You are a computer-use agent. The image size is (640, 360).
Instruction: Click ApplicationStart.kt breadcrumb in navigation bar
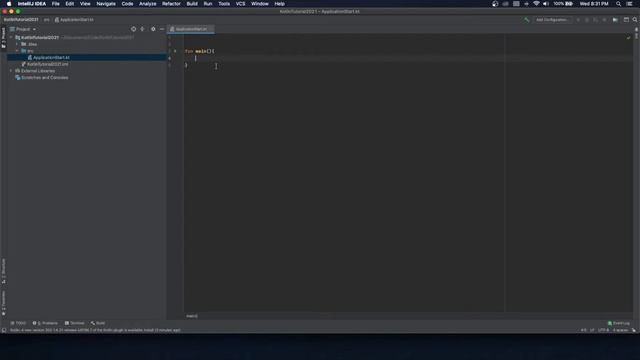(x=74, y=20)
